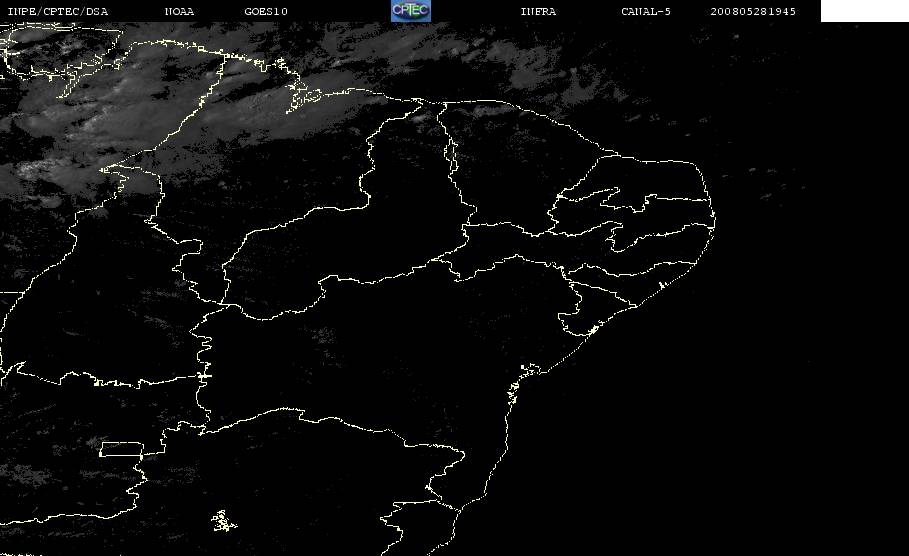This screenshot has width=909, height=556.
Task: Click the NOAA header label
Action: [x=179, y=12]
